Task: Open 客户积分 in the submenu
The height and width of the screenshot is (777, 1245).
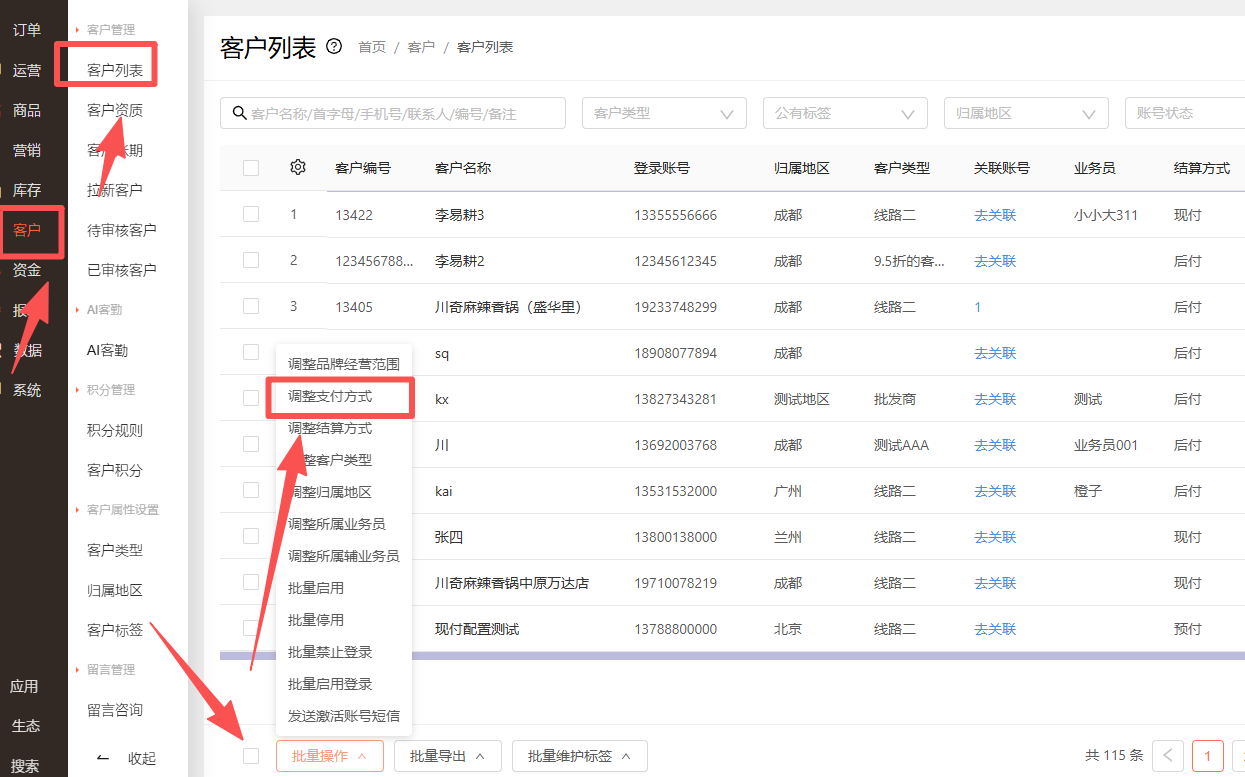Action: [115, 470]
